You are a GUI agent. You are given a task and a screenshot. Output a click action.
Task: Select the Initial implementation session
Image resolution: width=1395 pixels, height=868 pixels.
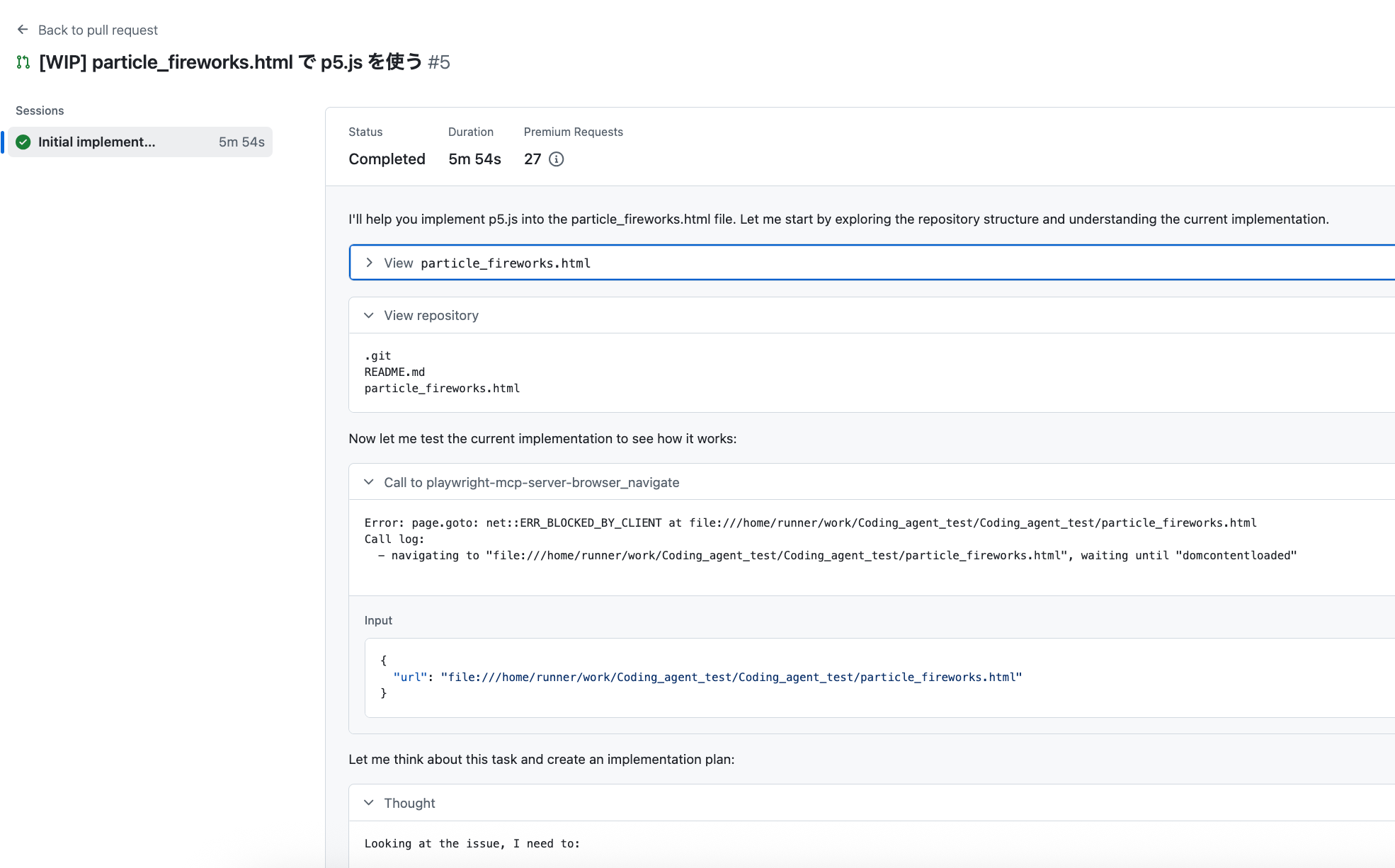[x=96, y=142]
